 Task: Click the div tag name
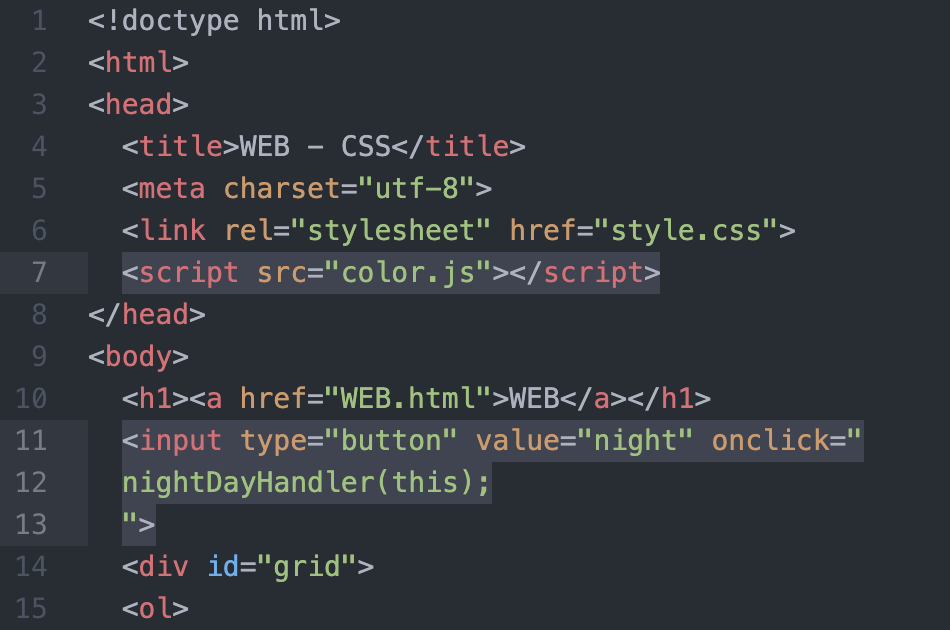(164, 567)
